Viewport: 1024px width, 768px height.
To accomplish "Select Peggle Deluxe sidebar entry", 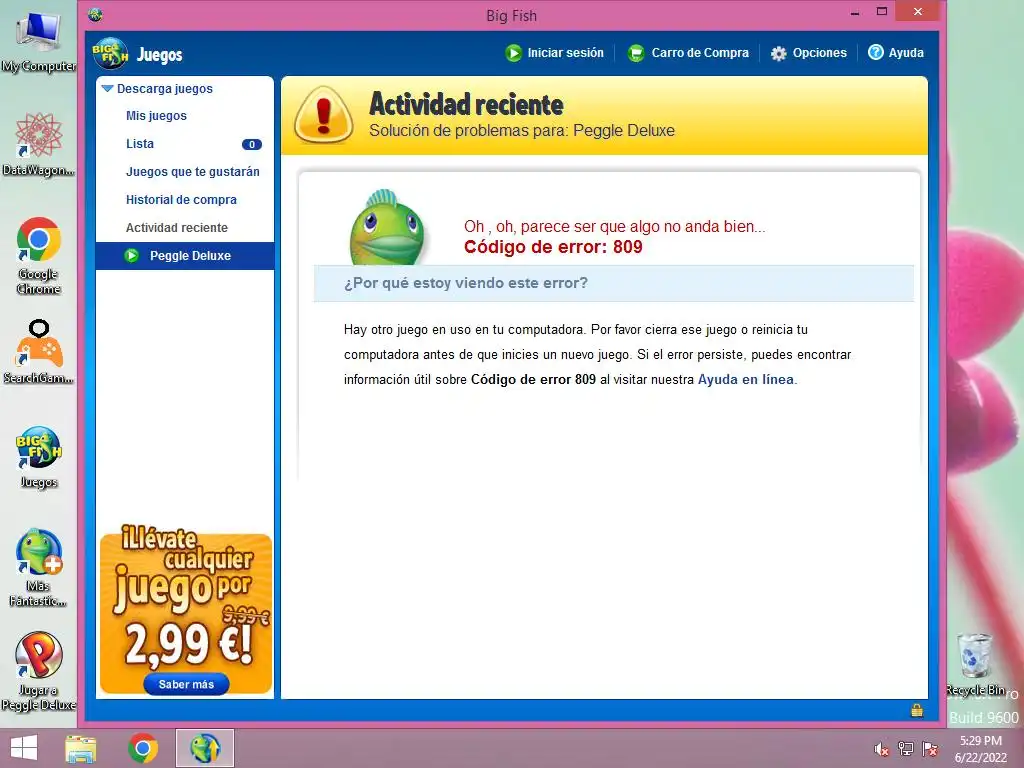I will (x=185, y=256).
